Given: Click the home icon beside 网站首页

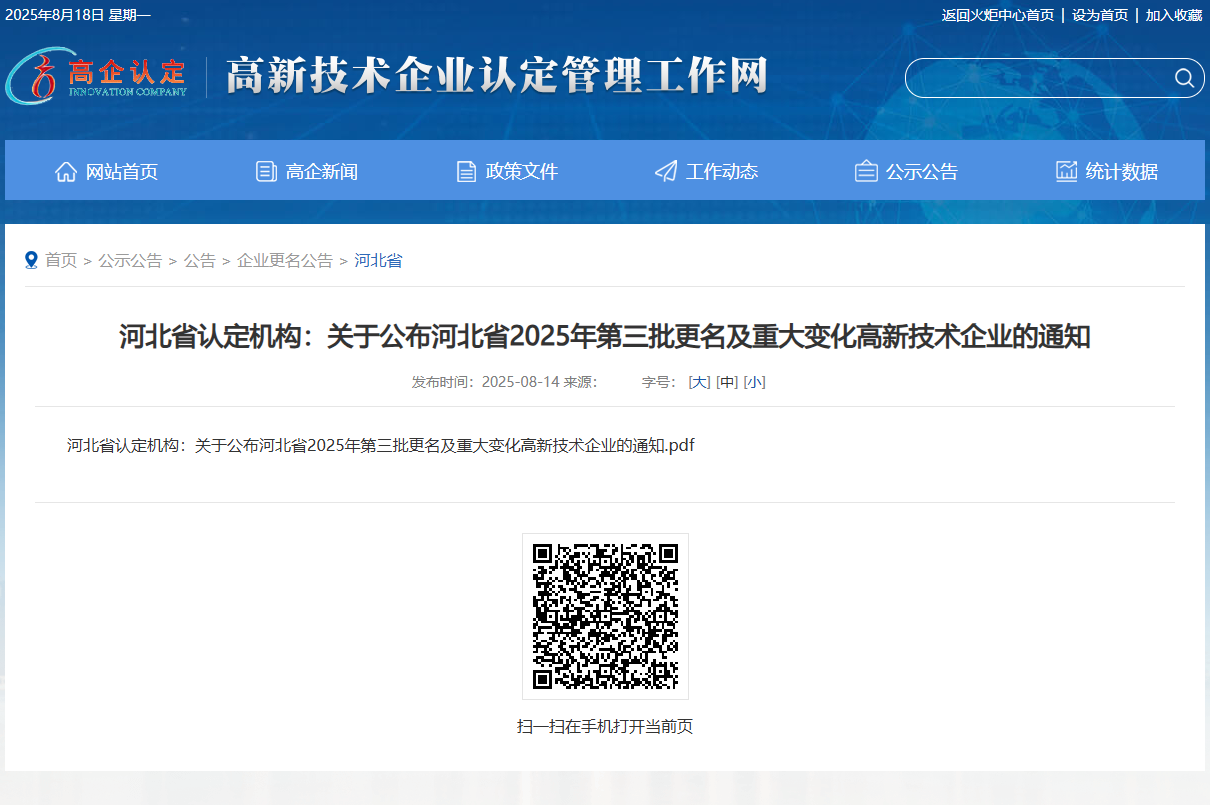Looking at the screenshot, I should point(66,171).
